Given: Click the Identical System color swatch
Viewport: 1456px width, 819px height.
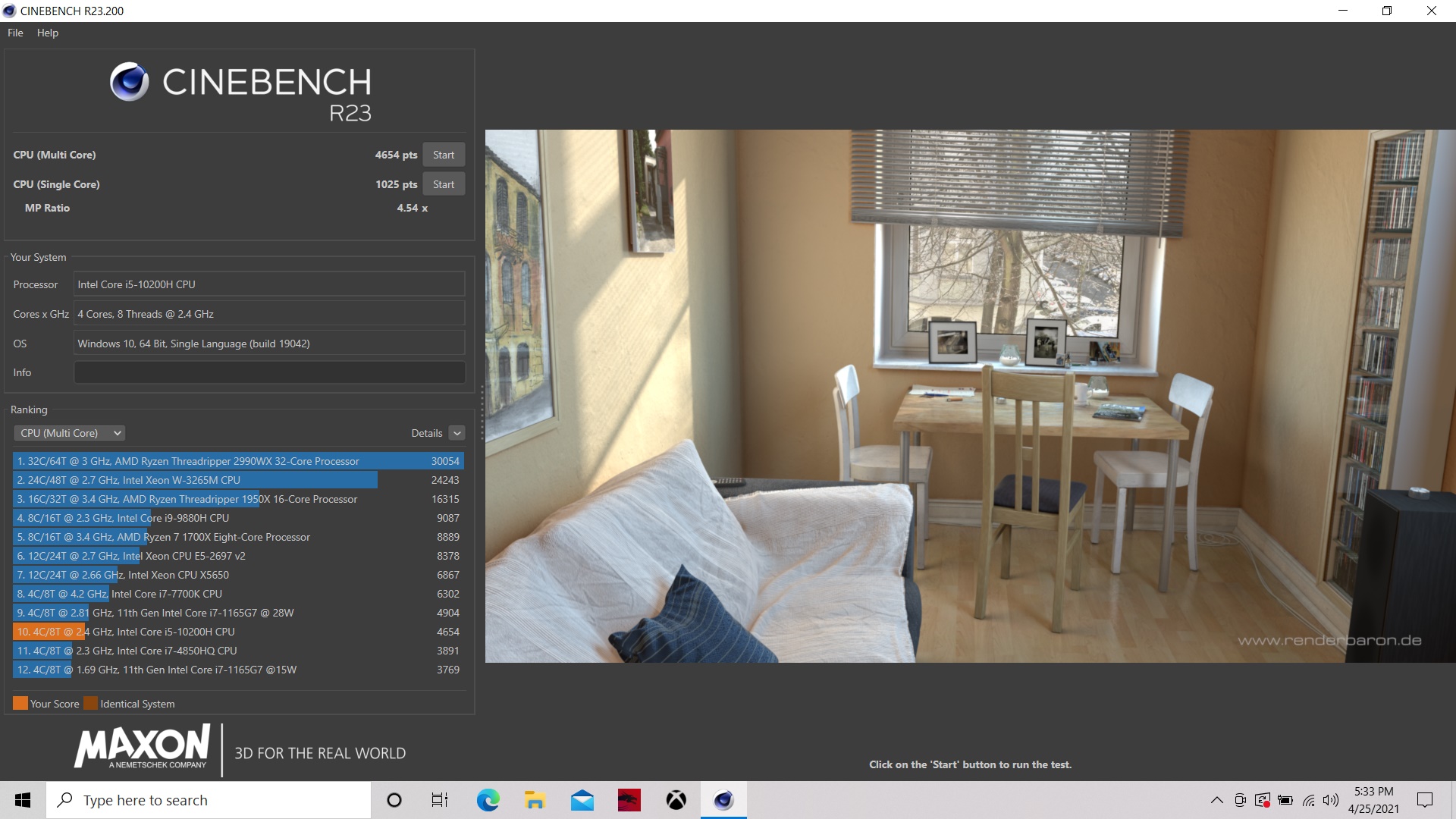Looking at the screenshot, I should tap(90, 703).
